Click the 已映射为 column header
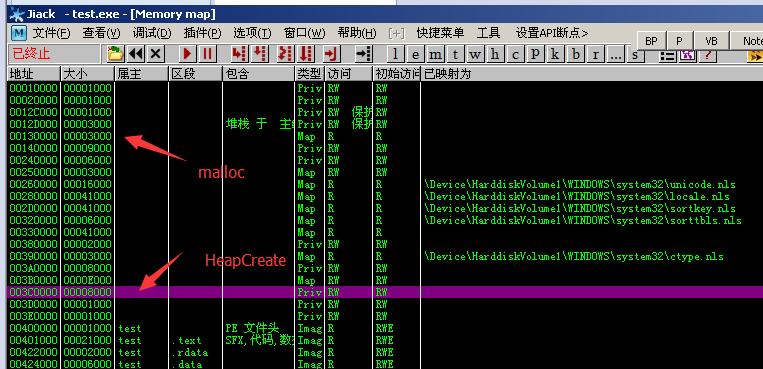The image size is (763, 369). (592, 74)
